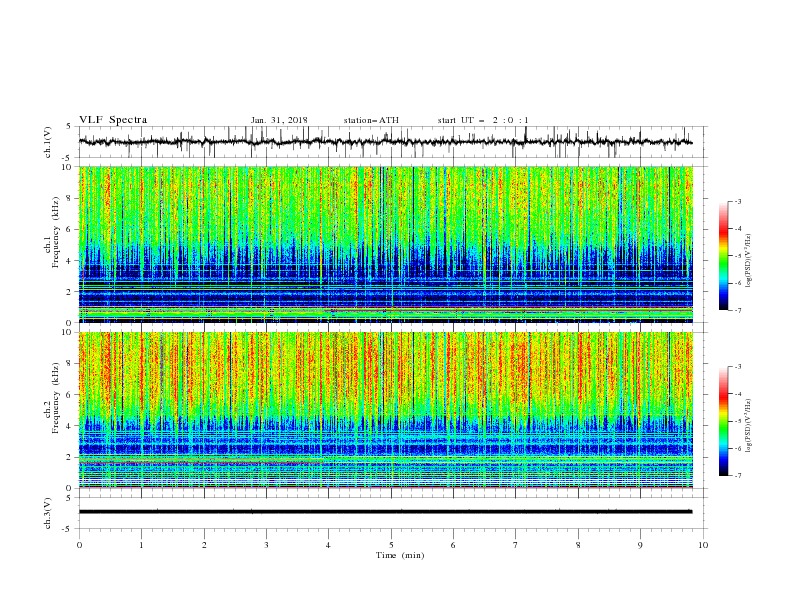
Task: Click the '-7' value on lower colorbar
Action: point(737,476)
